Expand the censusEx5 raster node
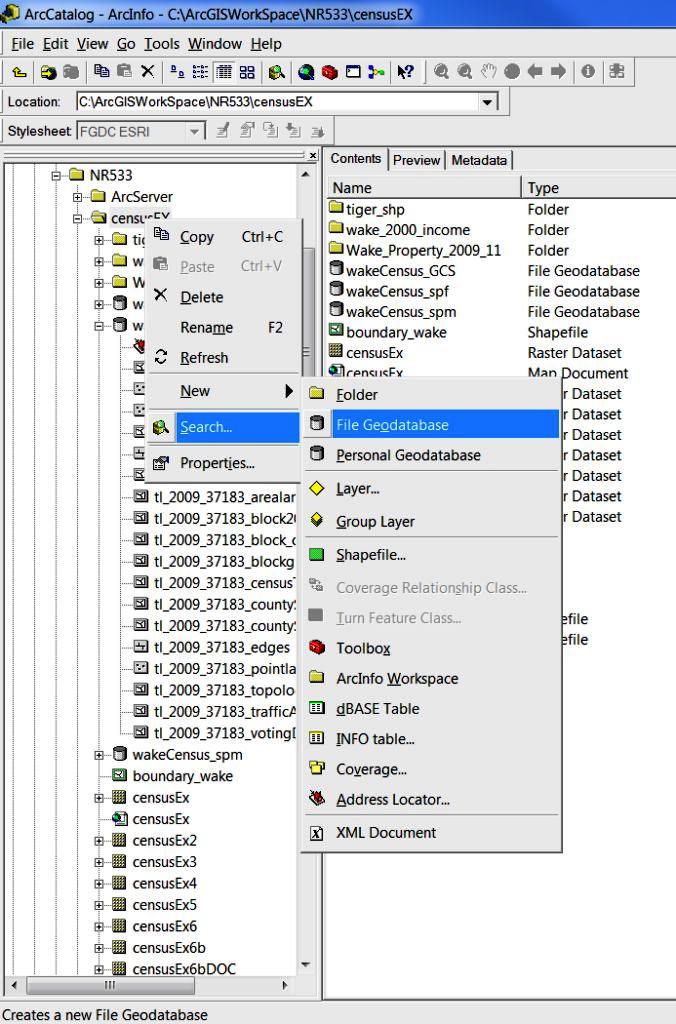 tap(99, 905)
